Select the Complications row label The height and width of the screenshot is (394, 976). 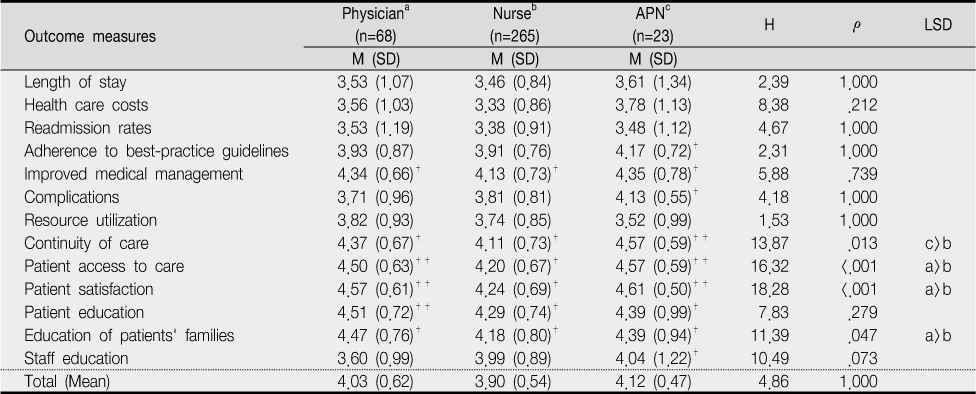click(x=72, y=197)
